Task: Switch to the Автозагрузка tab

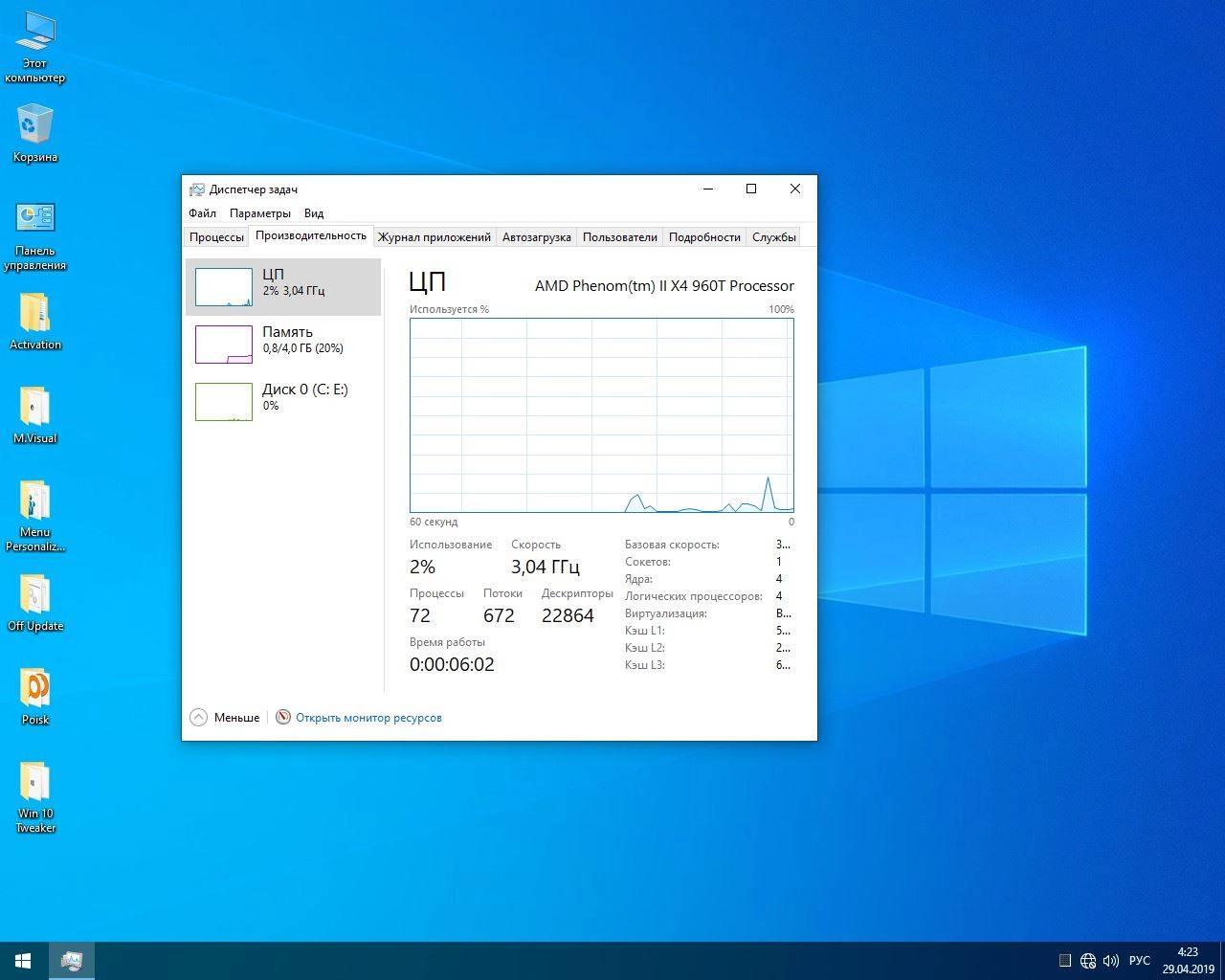Action: coord(537,237)
